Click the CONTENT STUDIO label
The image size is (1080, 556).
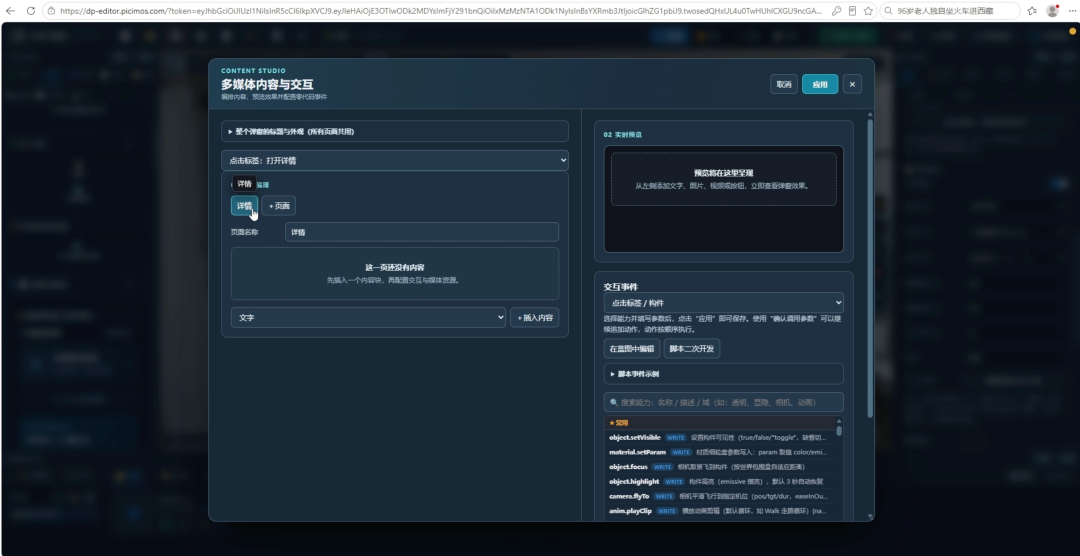(x=253, y=71)
